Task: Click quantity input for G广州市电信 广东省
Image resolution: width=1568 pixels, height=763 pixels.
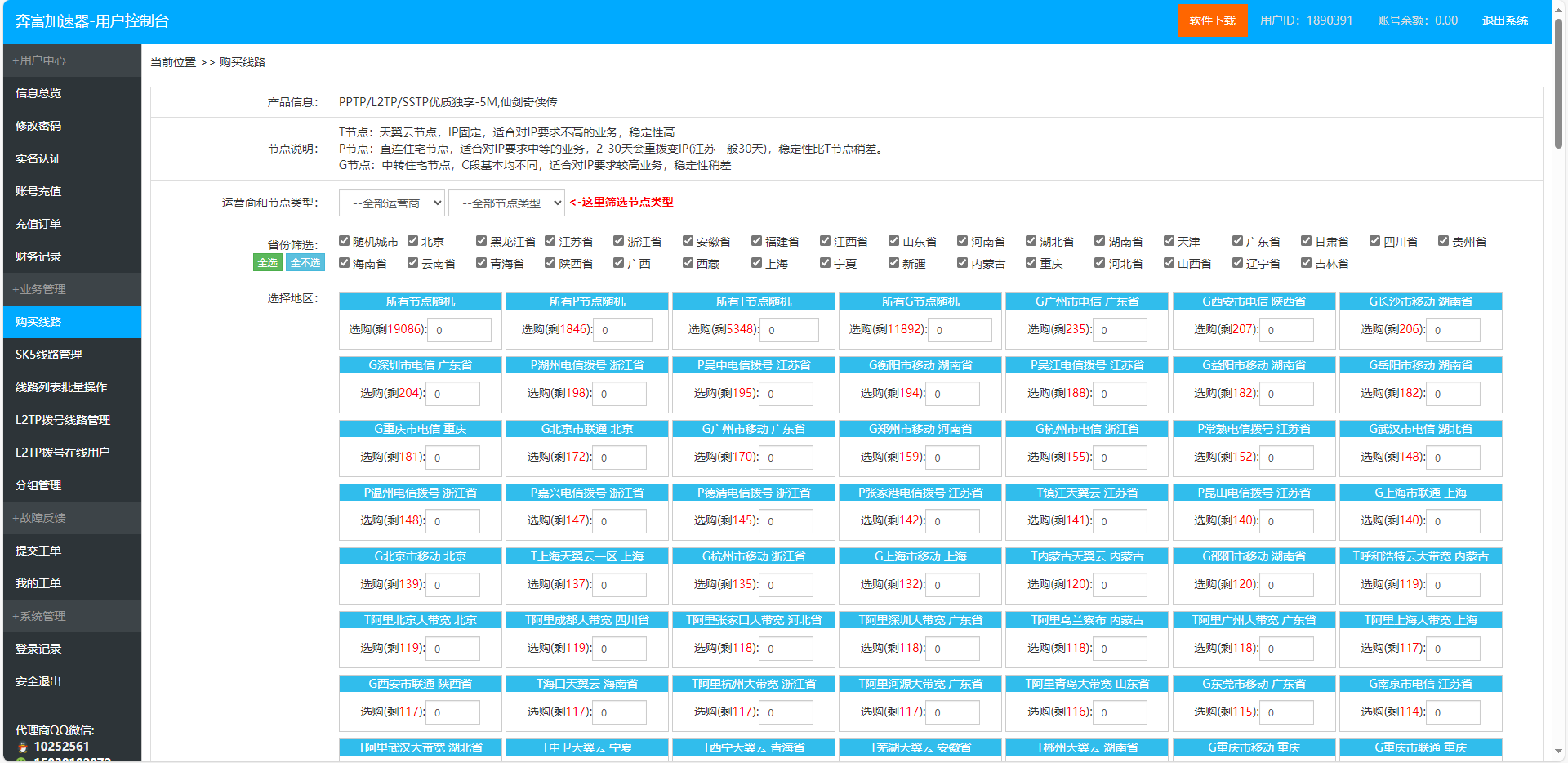Action: (x=1120, y=330)
